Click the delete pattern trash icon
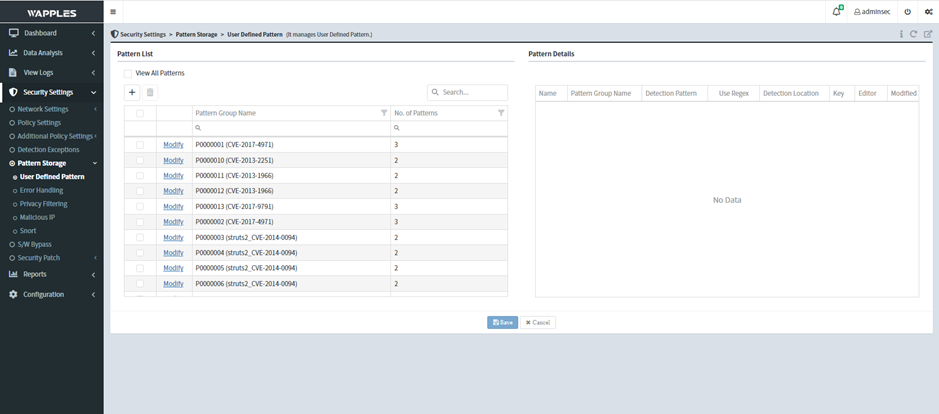The image size is (939, 414). click(151, 92)
